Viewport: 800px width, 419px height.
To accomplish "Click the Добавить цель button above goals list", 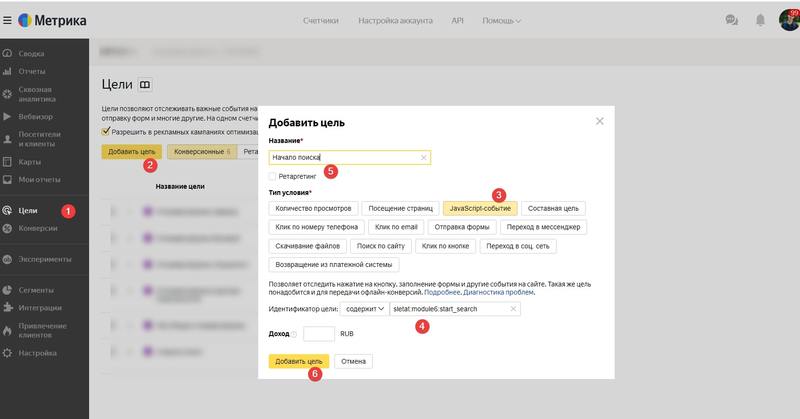I will pyautogui.click(x=132, y=152).
